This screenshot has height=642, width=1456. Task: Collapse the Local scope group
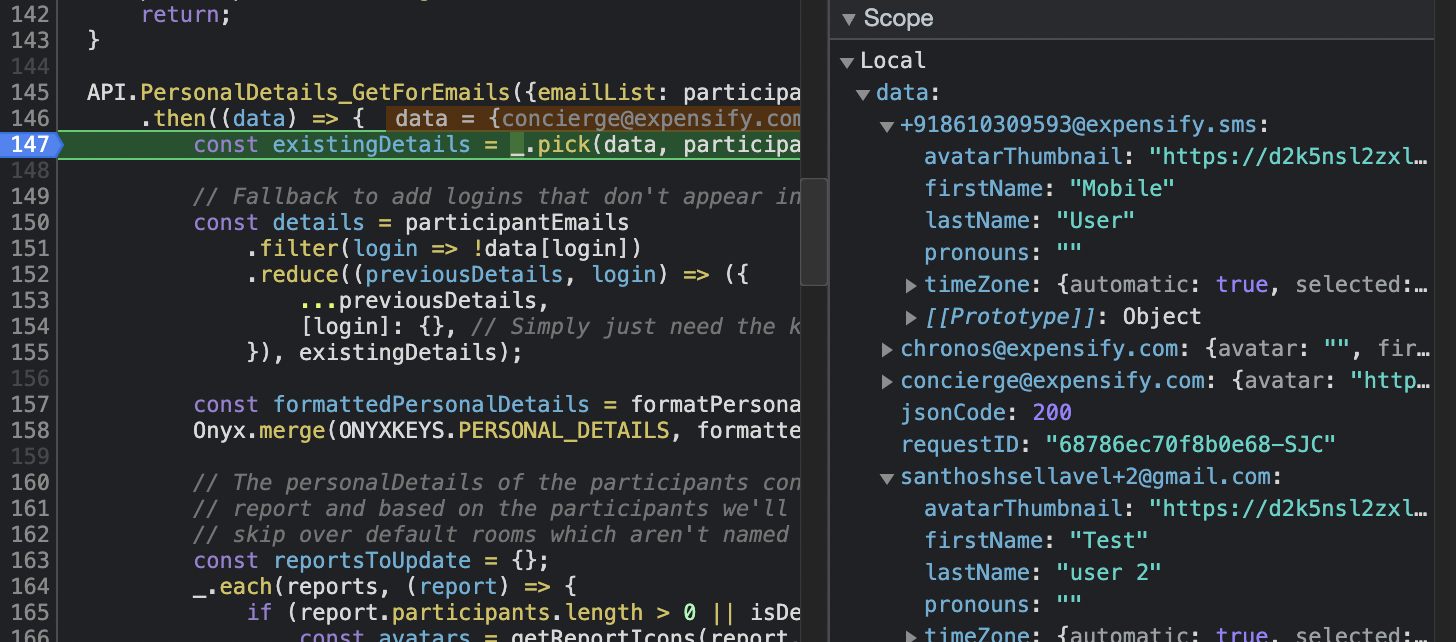point(846,61)
